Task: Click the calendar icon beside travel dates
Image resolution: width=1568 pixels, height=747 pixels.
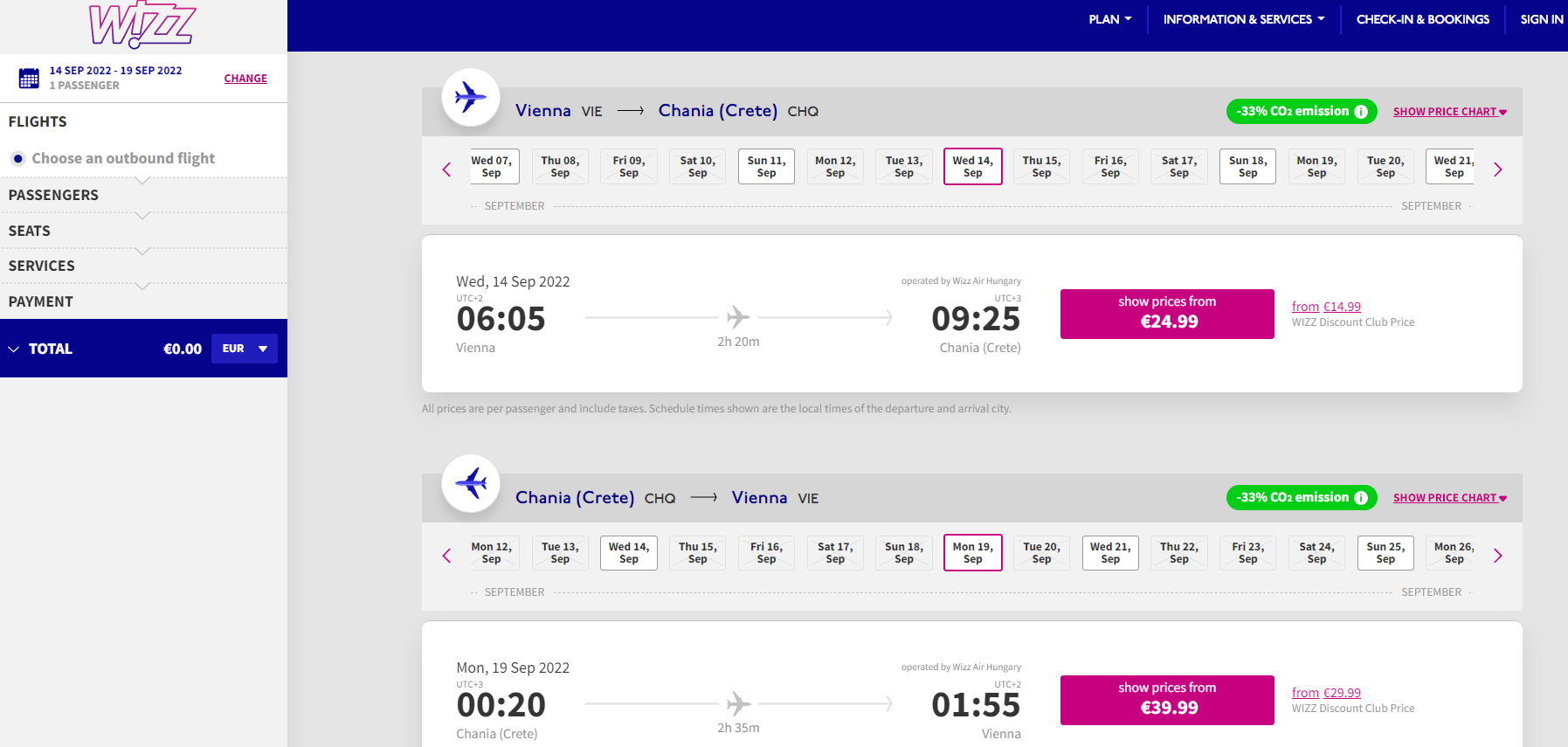Action: (x=29, y=78)
